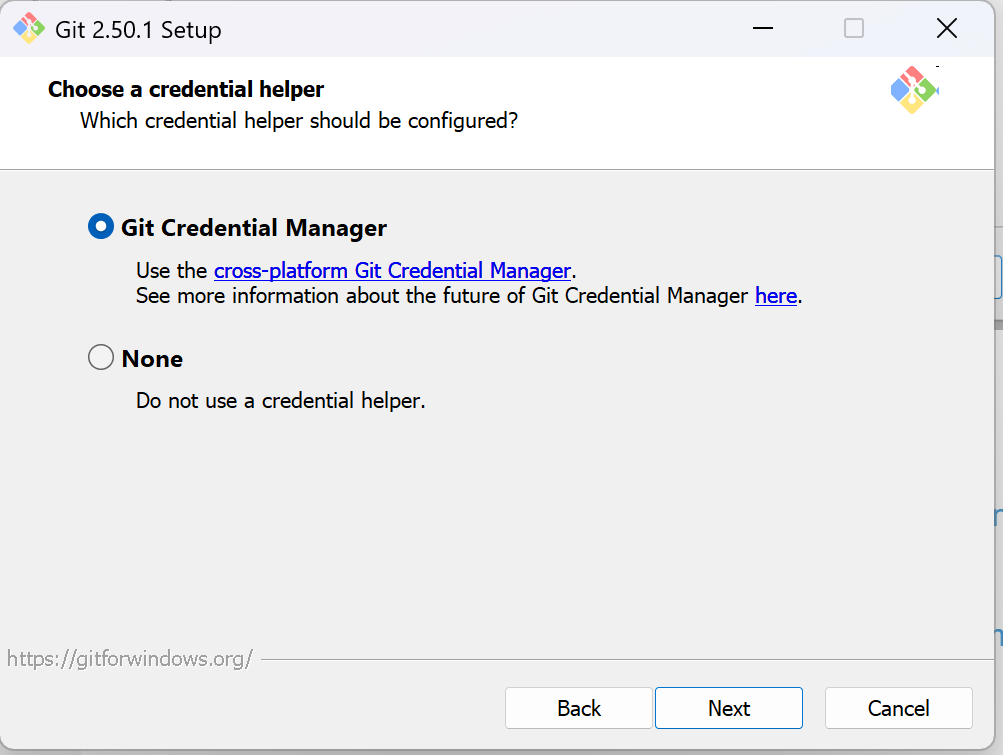Minimize the Git Setup window
This screenshot has height=755, width=1003.
click(762, 28)
